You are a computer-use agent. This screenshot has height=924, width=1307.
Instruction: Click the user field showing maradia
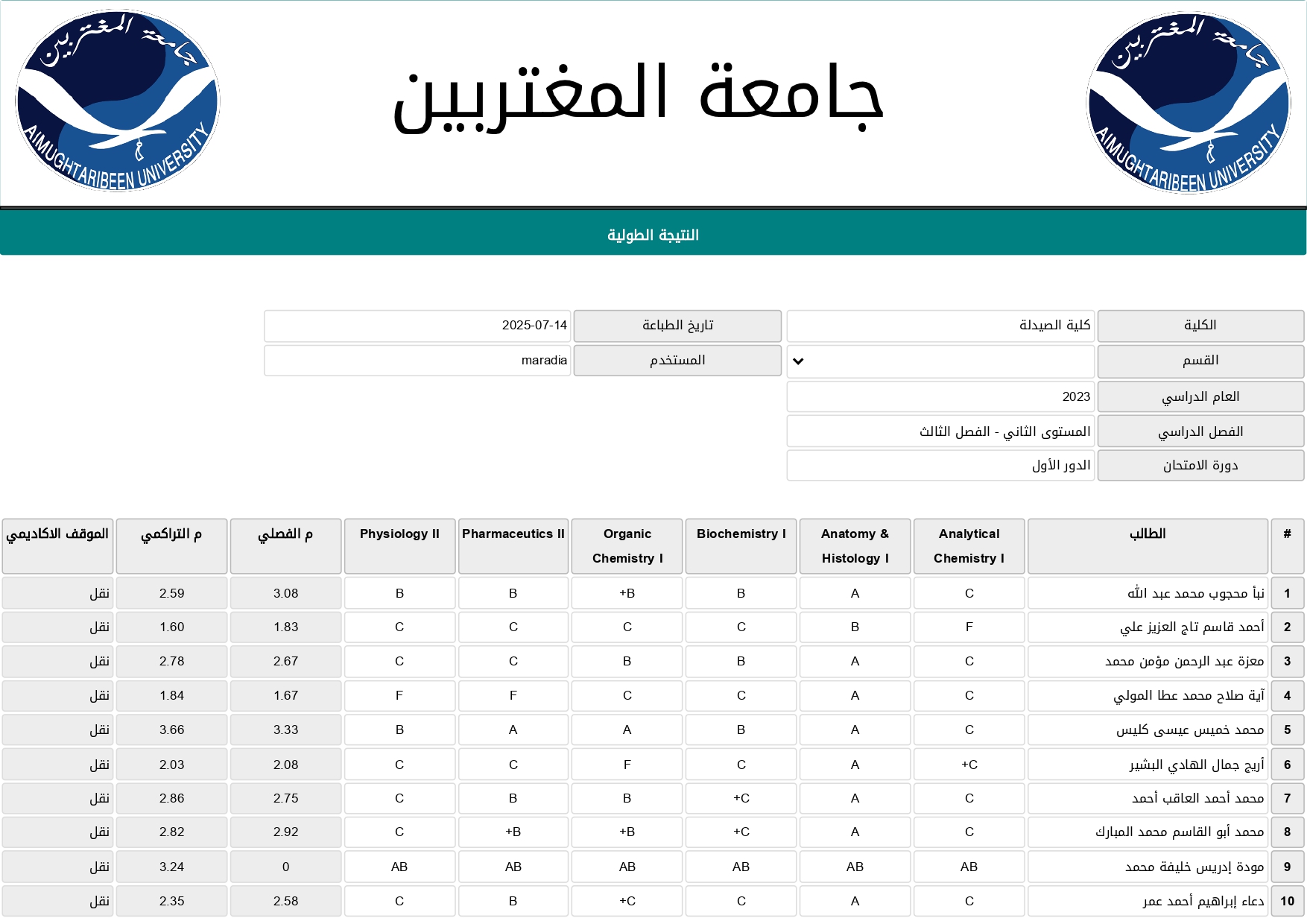(x=417, y=361)
